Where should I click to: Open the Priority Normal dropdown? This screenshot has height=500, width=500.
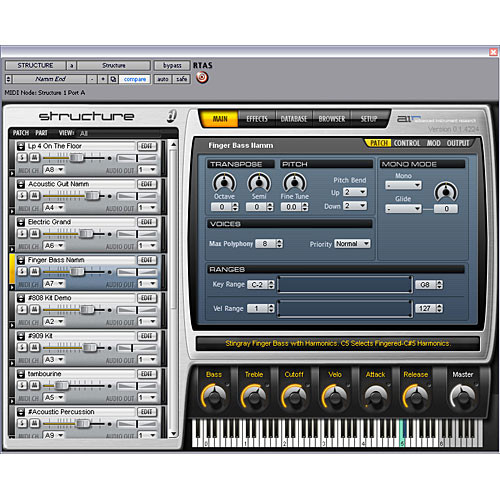coord(352,244)
